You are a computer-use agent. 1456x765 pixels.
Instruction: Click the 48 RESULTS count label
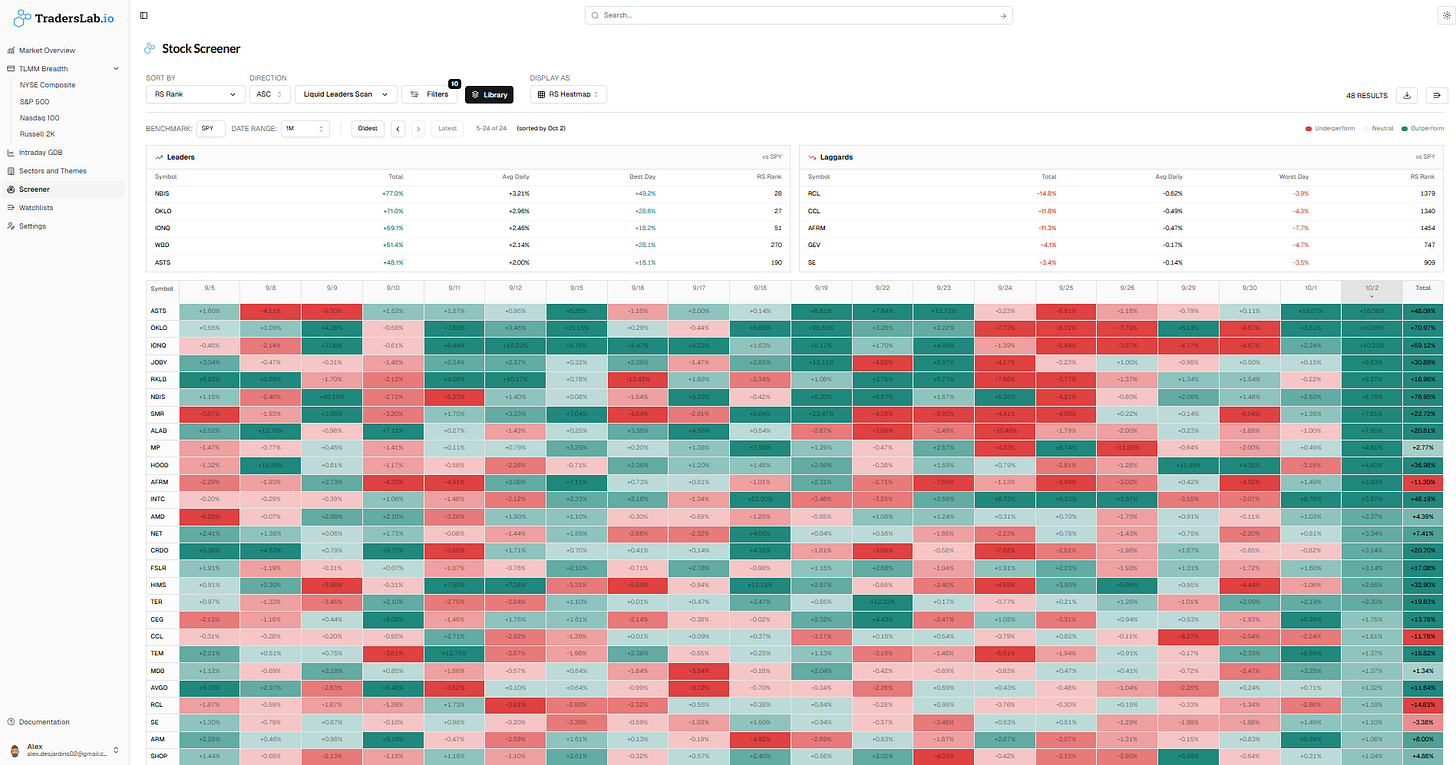(x=1366, y=95)
